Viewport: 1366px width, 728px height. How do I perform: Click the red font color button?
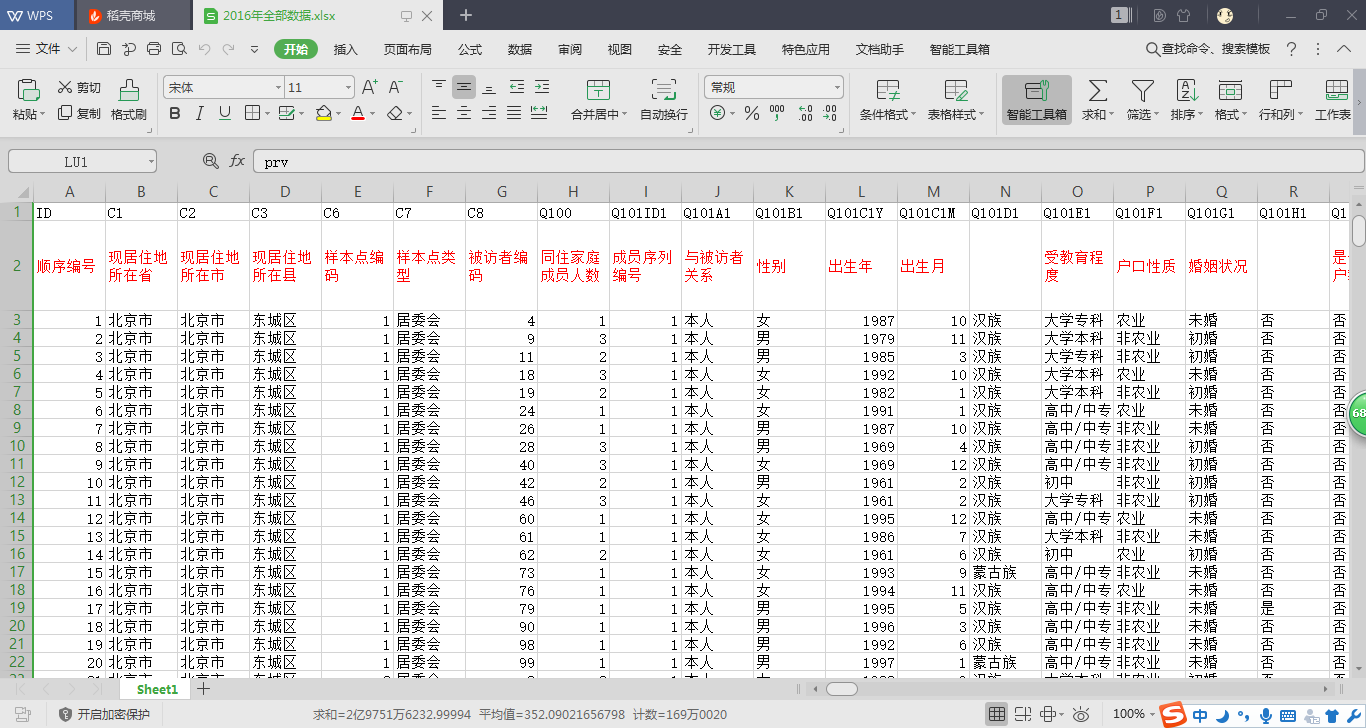(x=357, y=113)
